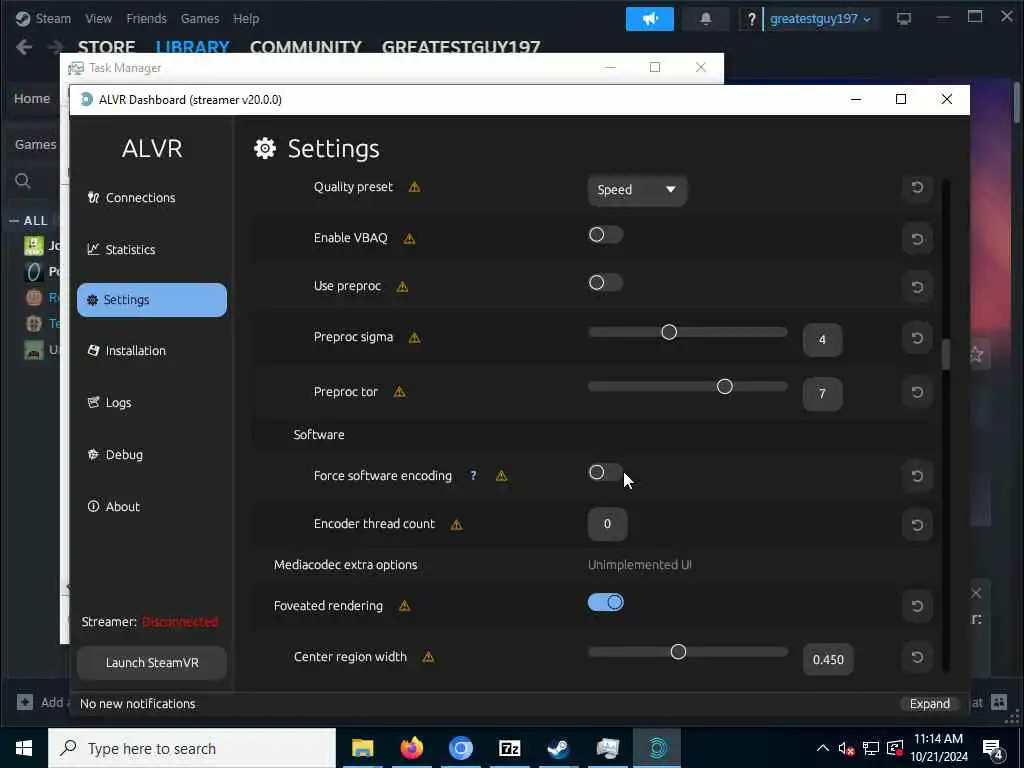Click the Center region width slider handle
The width and height of the screenshot is (1024, 768).
678,652
